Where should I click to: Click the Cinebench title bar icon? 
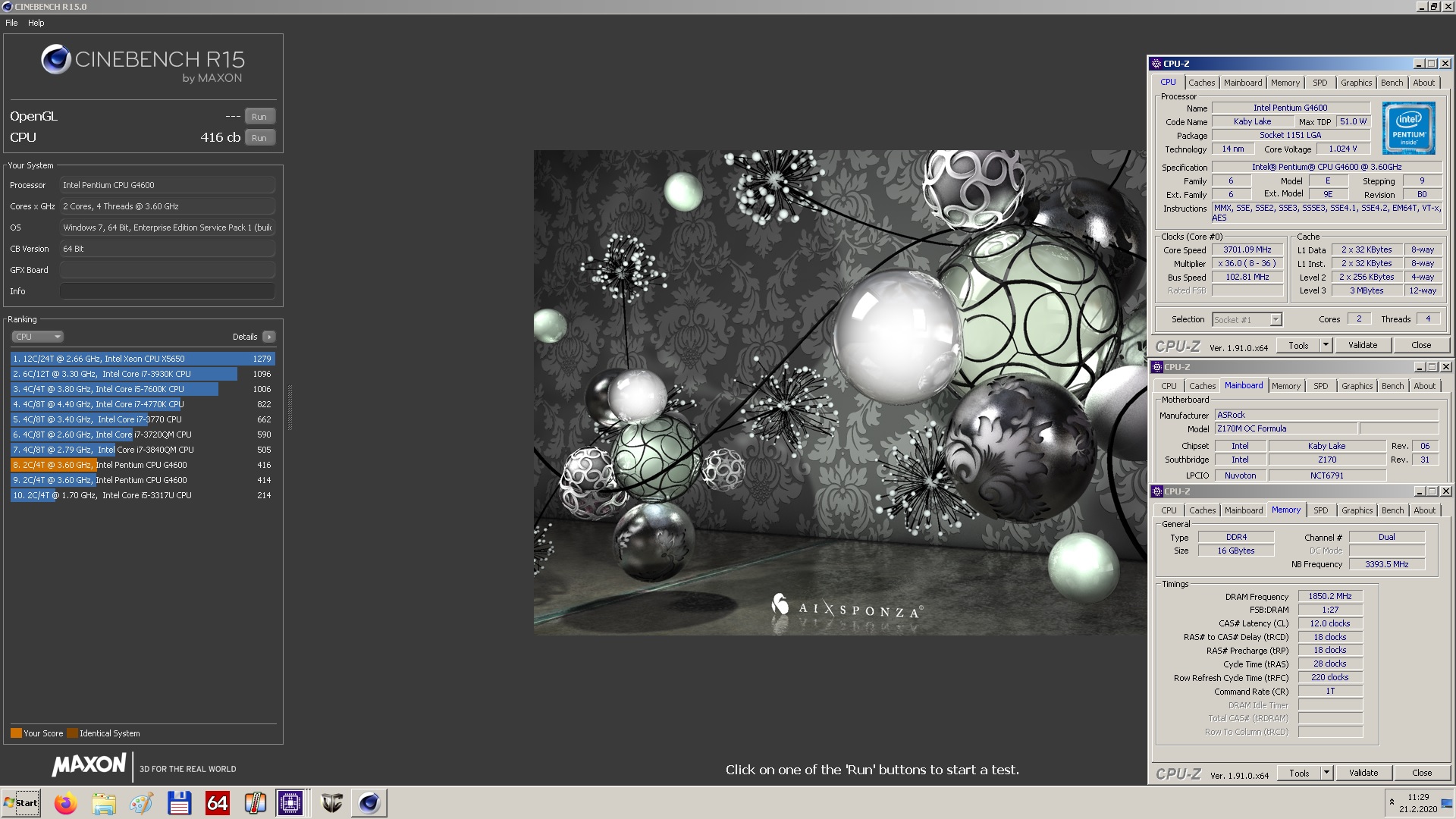[x=7, y=7]
